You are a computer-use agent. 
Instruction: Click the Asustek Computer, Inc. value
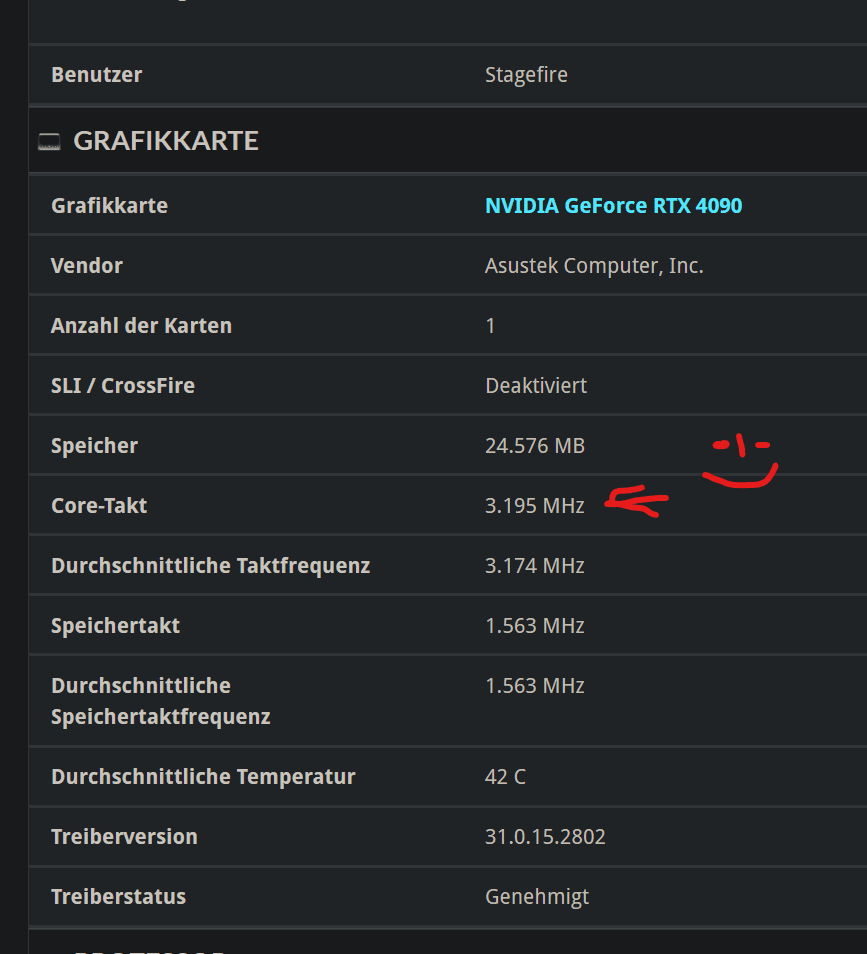(x=594, y=266)
